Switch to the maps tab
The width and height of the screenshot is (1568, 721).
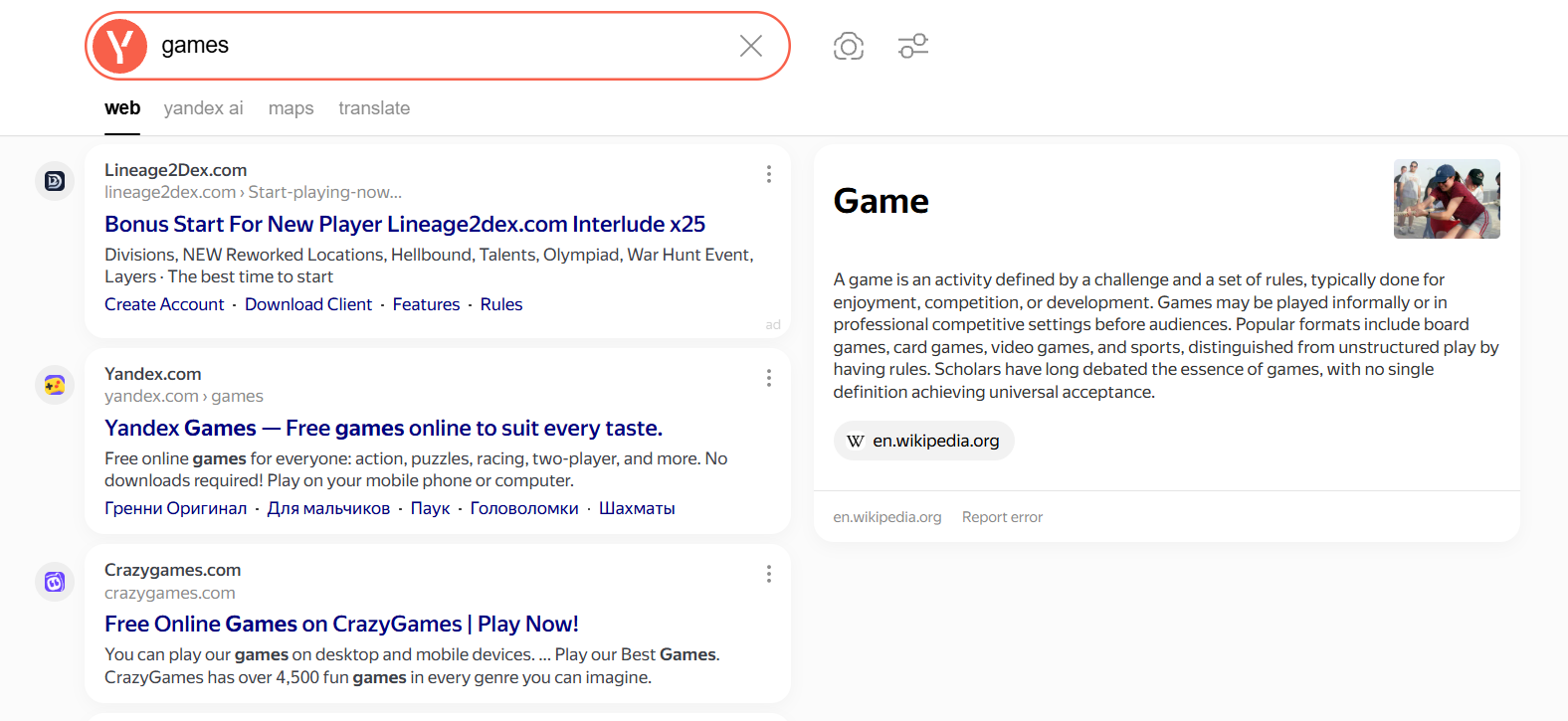(x=291, y=108)
